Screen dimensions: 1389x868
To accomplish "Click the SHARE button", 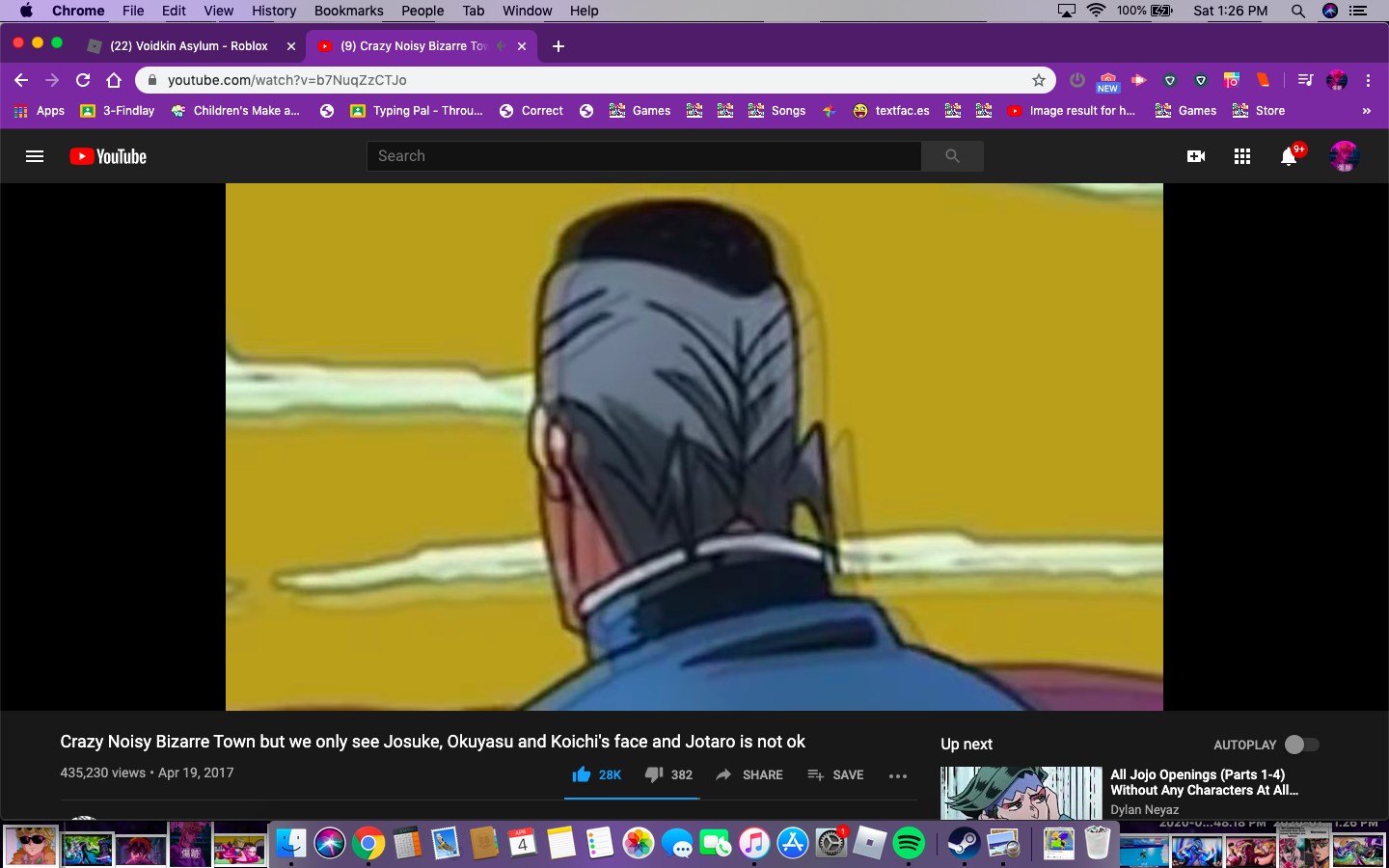I will 749,774.
